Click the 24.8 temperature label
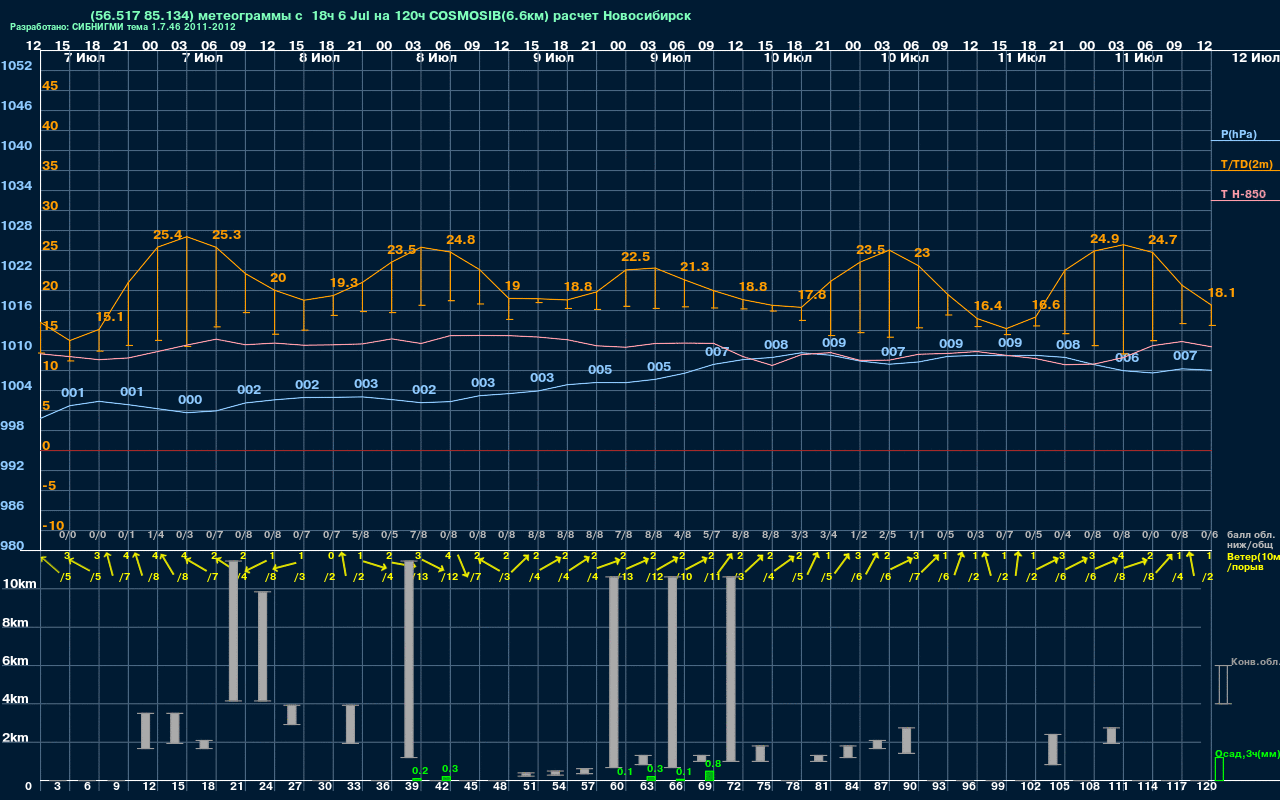1280x800 pixels. click(461, 240)
